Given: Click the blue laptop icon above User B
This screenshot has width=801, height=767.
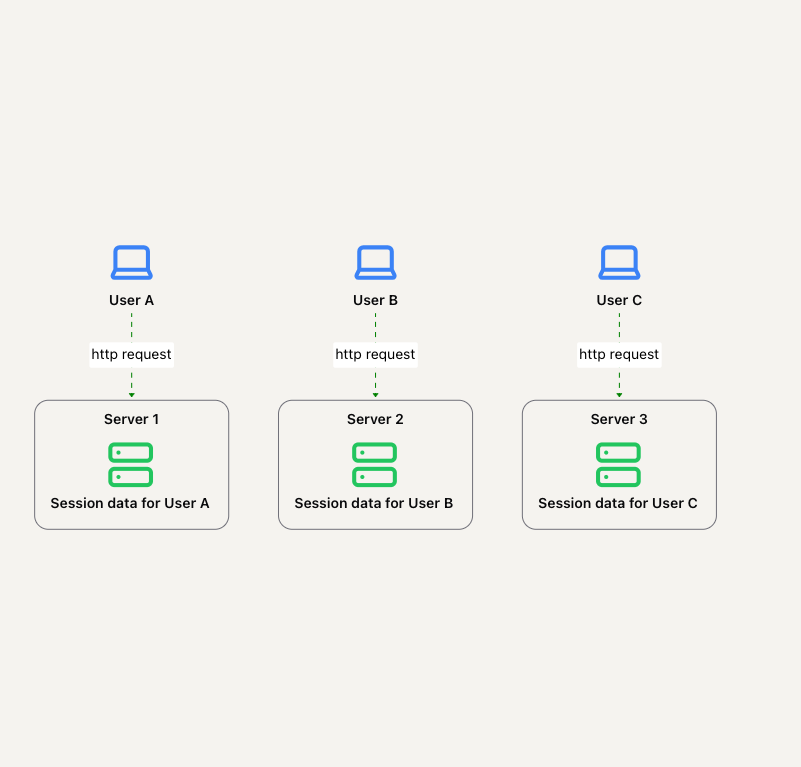Looking at the screenshot, I should [x=375, y=263].
